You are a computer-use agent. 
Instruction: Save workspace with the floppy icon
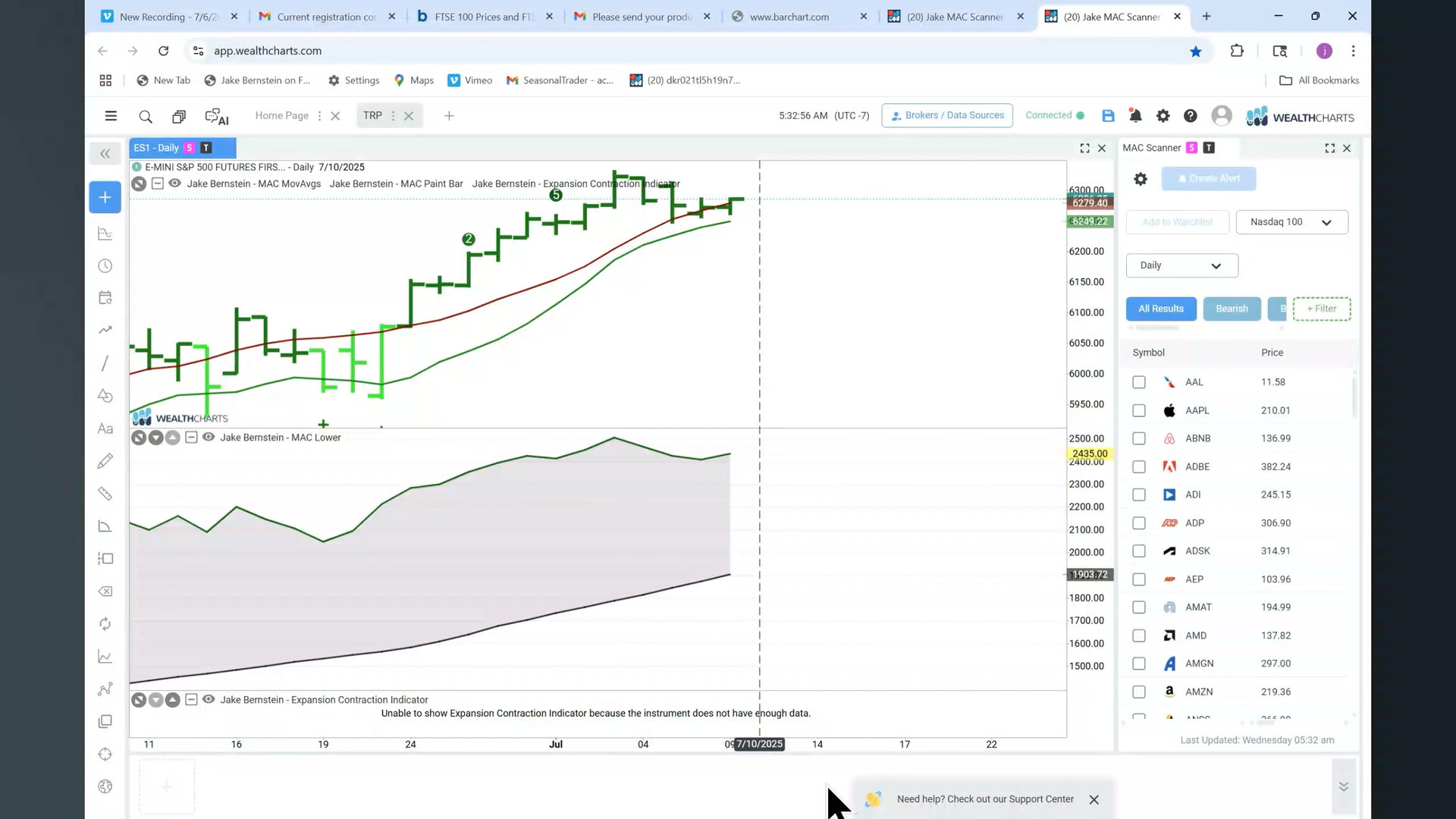coord(1108,116)
